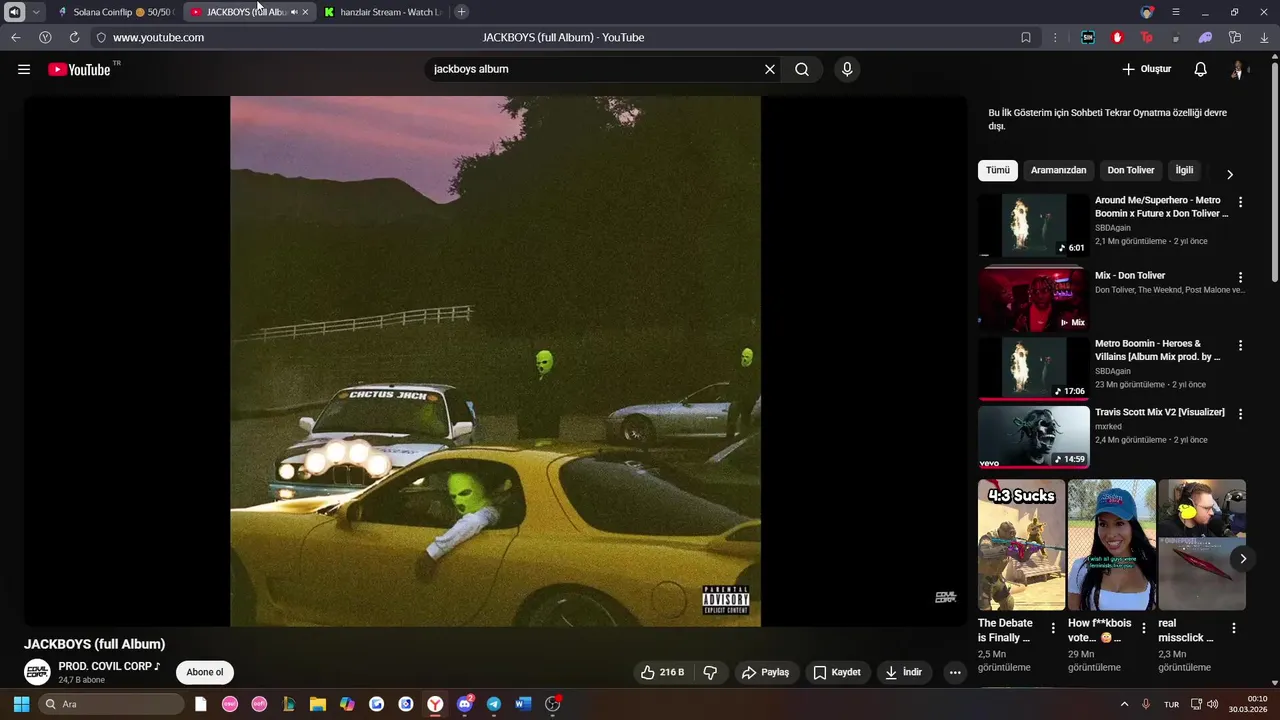Screen dimensions: 1280x720
Task: Open File Explorer from taskbar
Action: coord(318,704)
